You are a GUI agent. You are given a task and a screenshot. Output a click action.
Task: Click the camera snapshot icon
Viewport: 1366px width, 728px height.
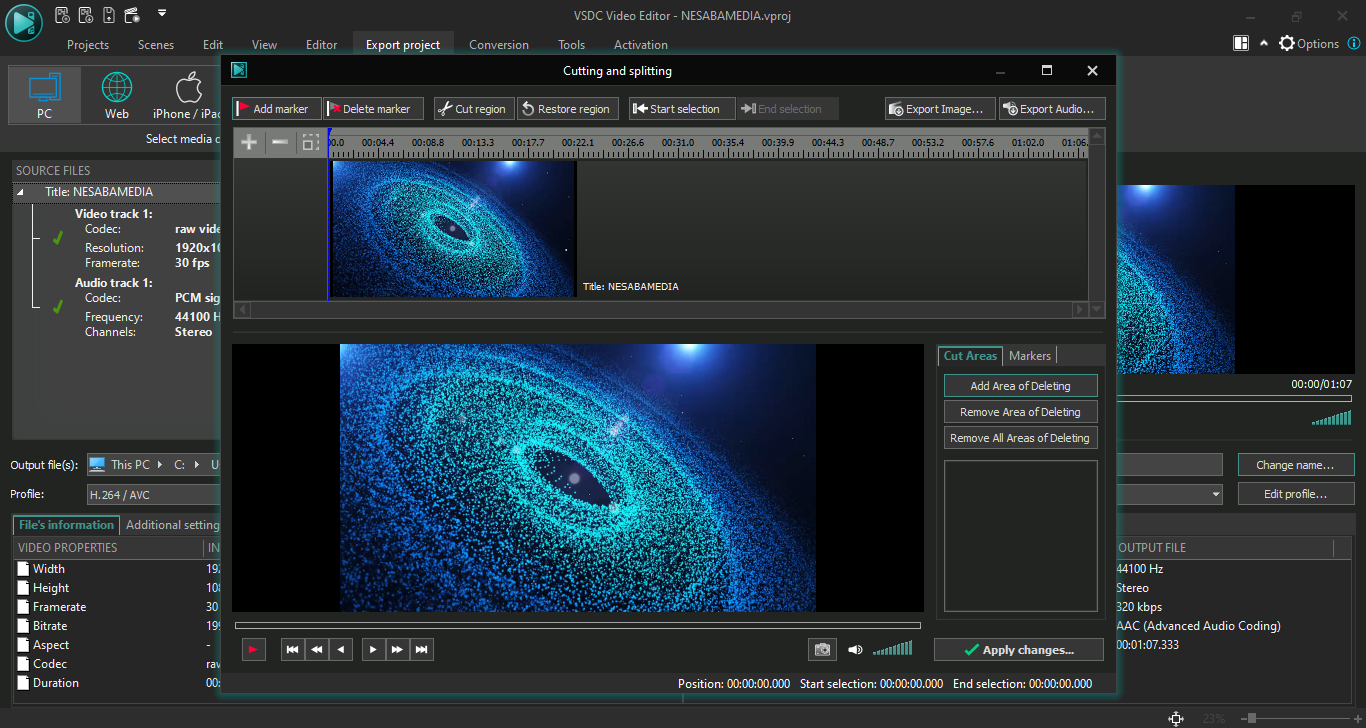coord(822,650)
